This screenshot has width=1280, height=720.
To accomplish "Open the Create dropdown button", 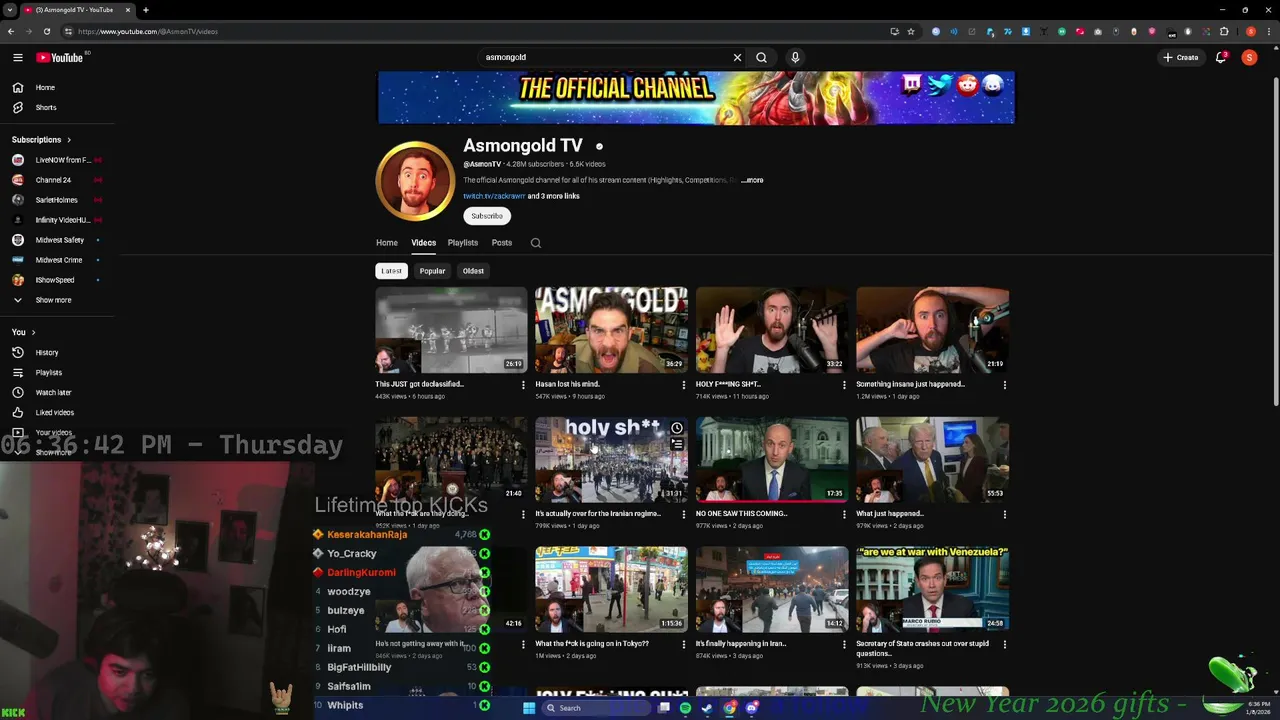I will (1180, 57).
